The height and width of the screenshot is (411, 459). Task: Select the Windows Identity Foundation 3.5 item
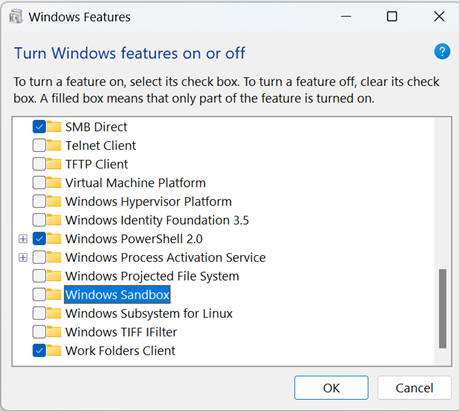tap(157, 220)
